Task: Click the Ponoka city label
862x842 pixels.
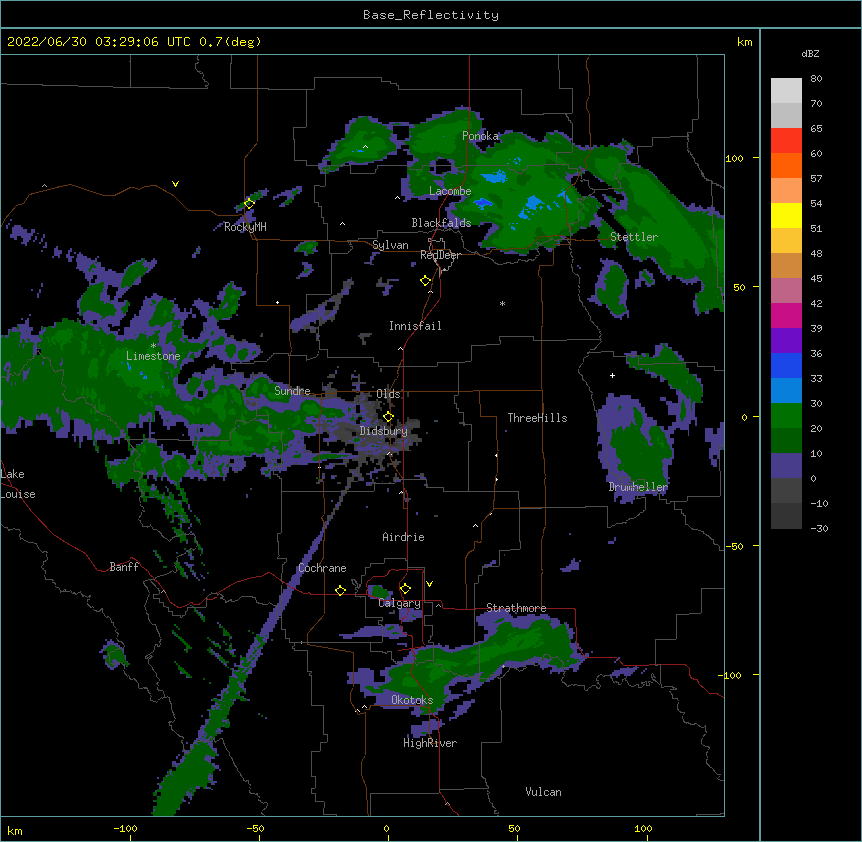Action: pyautogui.click(x=480, y=136)
